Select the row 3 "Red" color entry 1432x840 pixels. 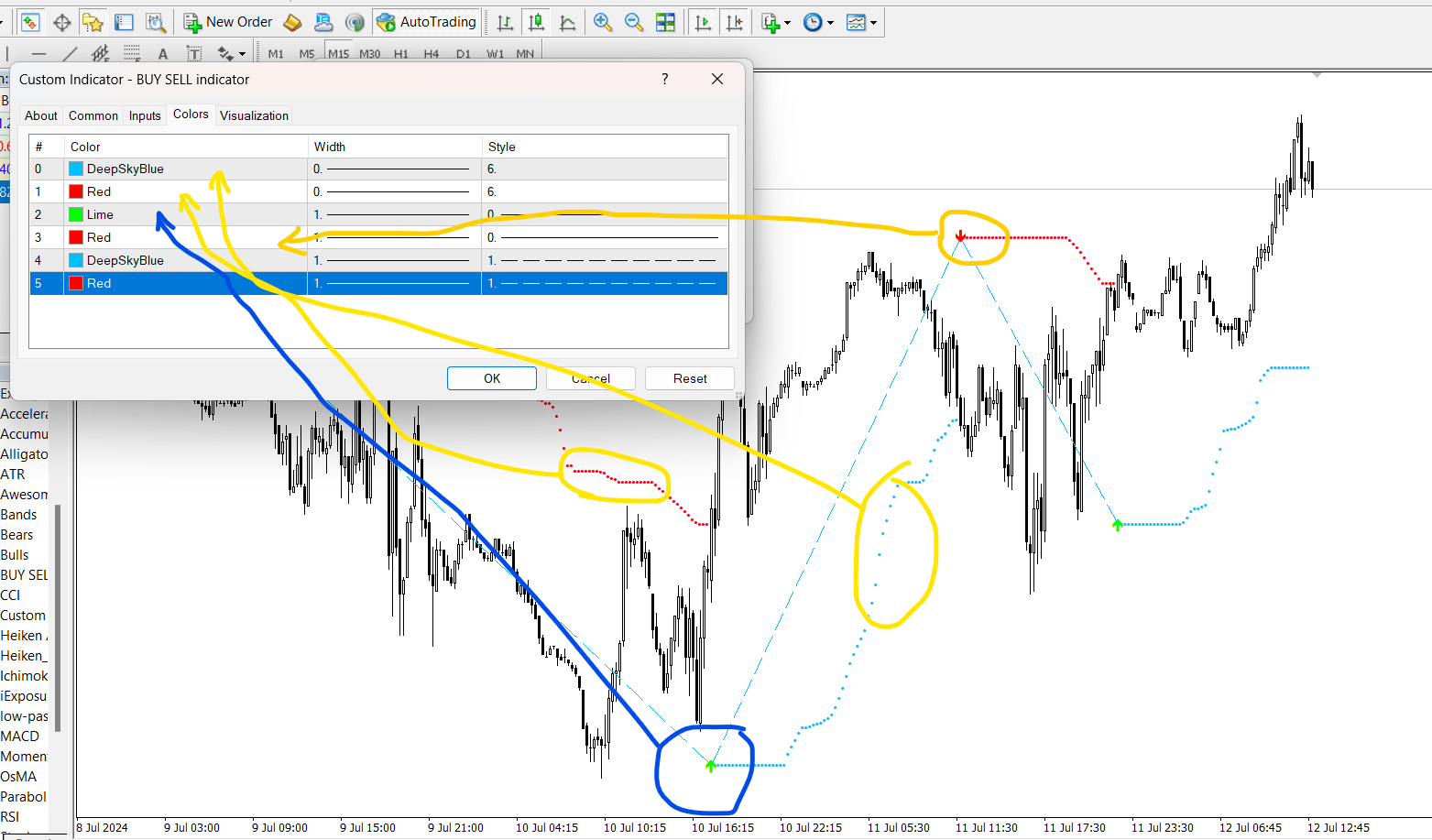coord(99,237)
